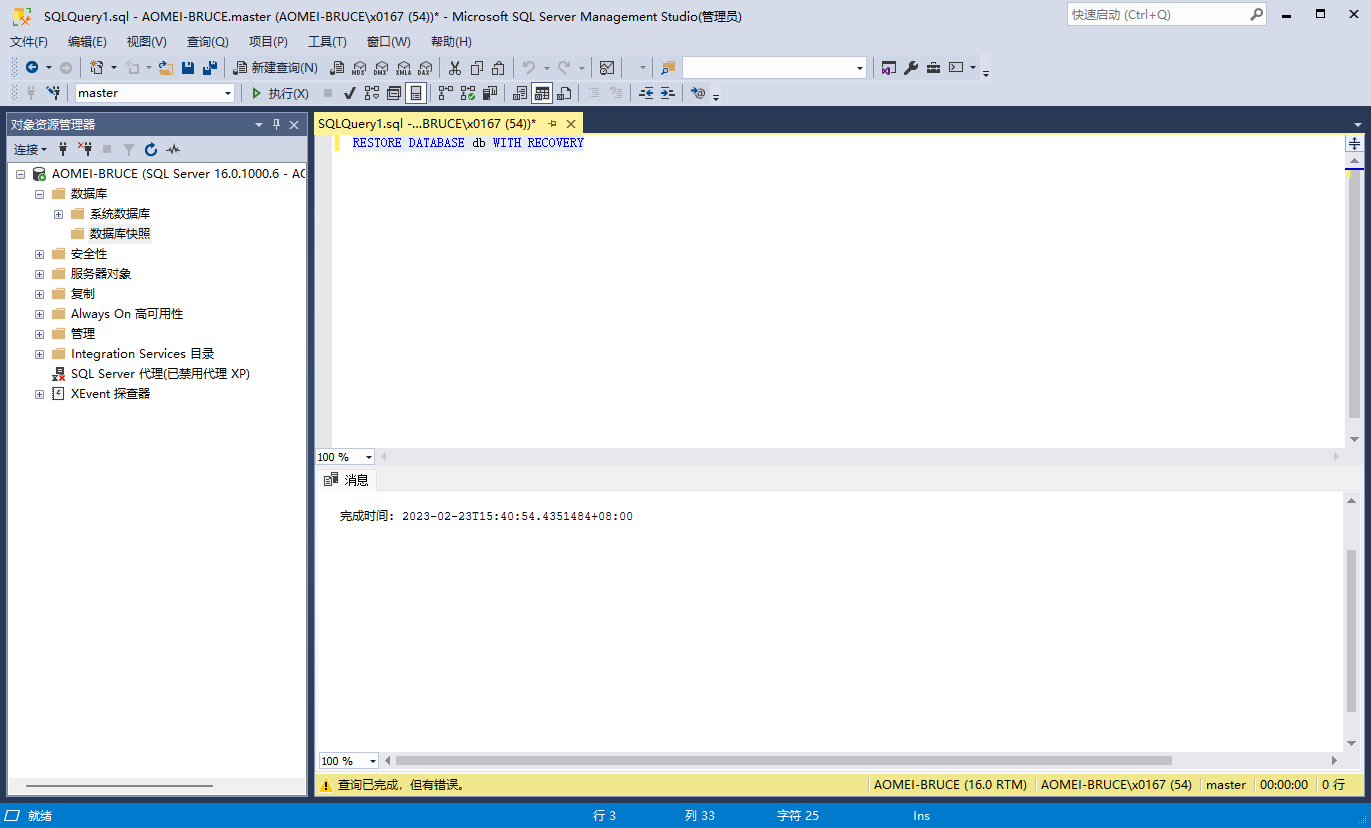Open the 查询(Q) menu
The width and height of the screenshot is (1371, 828).
click(x=207, y=42)
